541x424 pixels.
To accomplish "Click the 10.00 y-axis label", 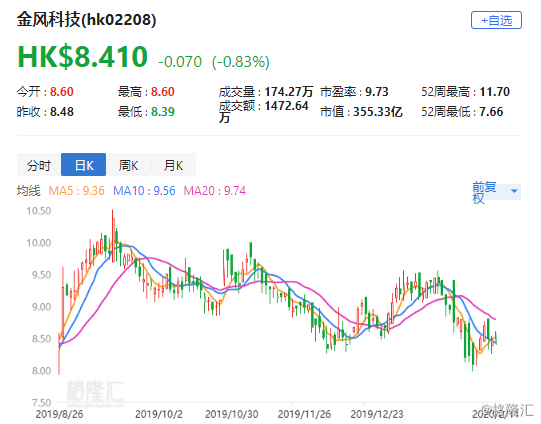I will point(39,243).
